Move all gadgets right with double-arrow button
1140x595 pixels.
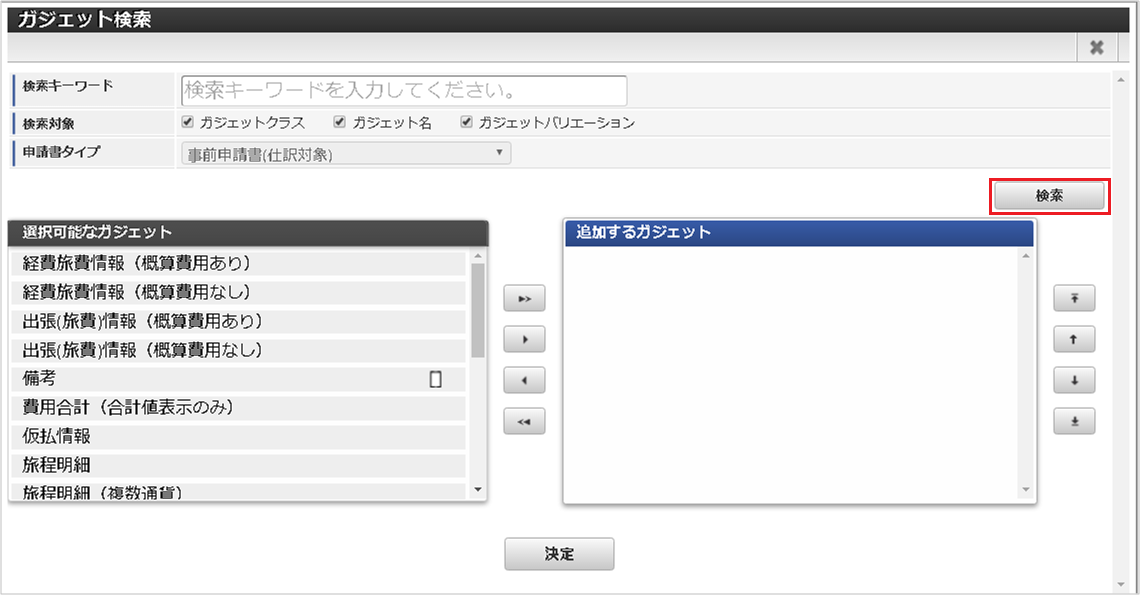point(523,297)
